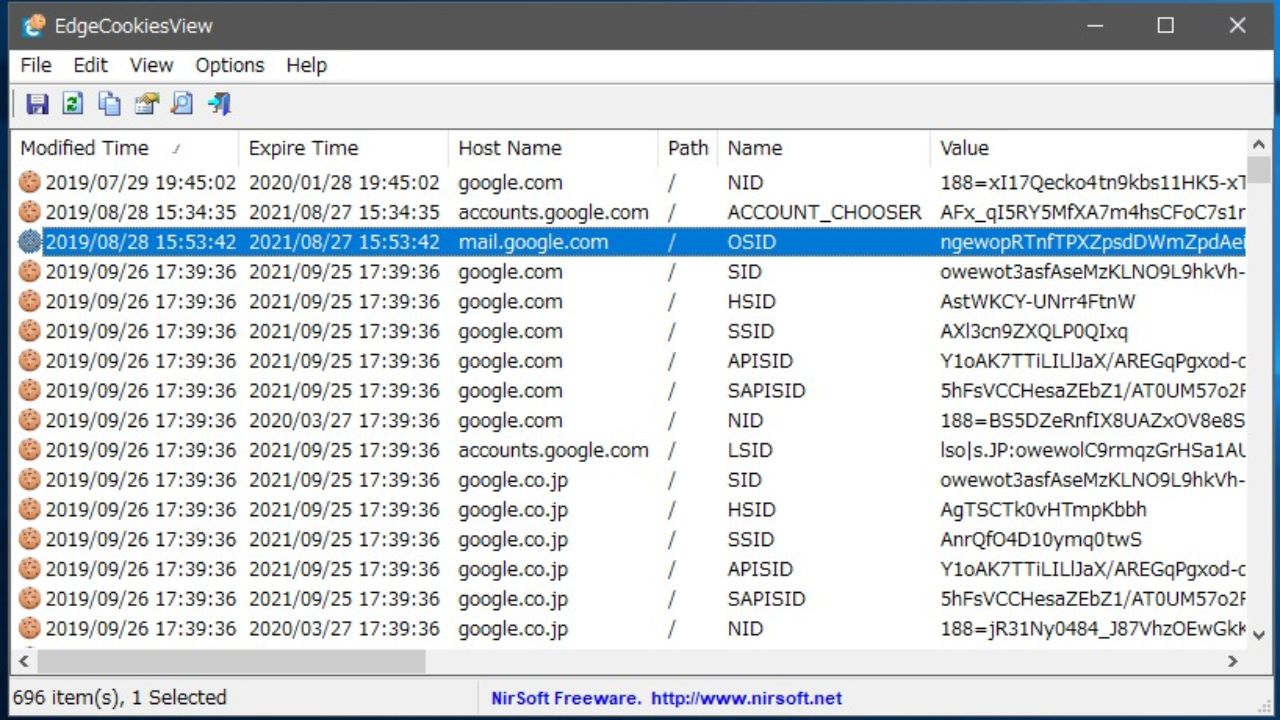Screen dimensions: 1280x720
Task: Sort by the Path column header
Action: [x=688, y=148]
